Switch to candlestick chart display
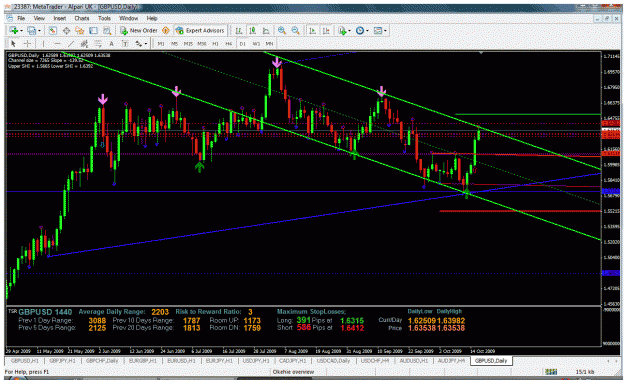 (252, 31)
